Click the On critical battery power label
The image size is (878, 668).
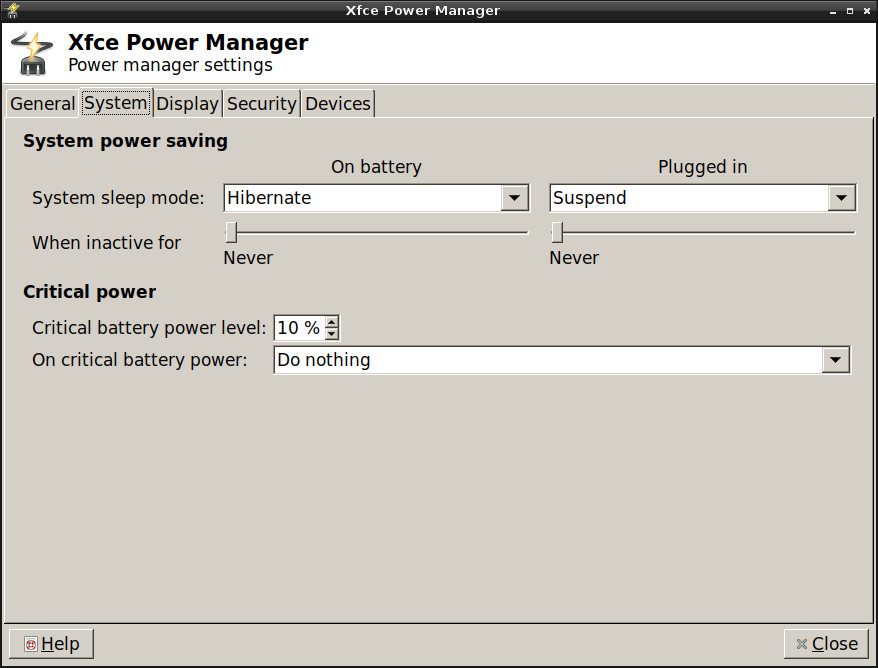[139, 360]
